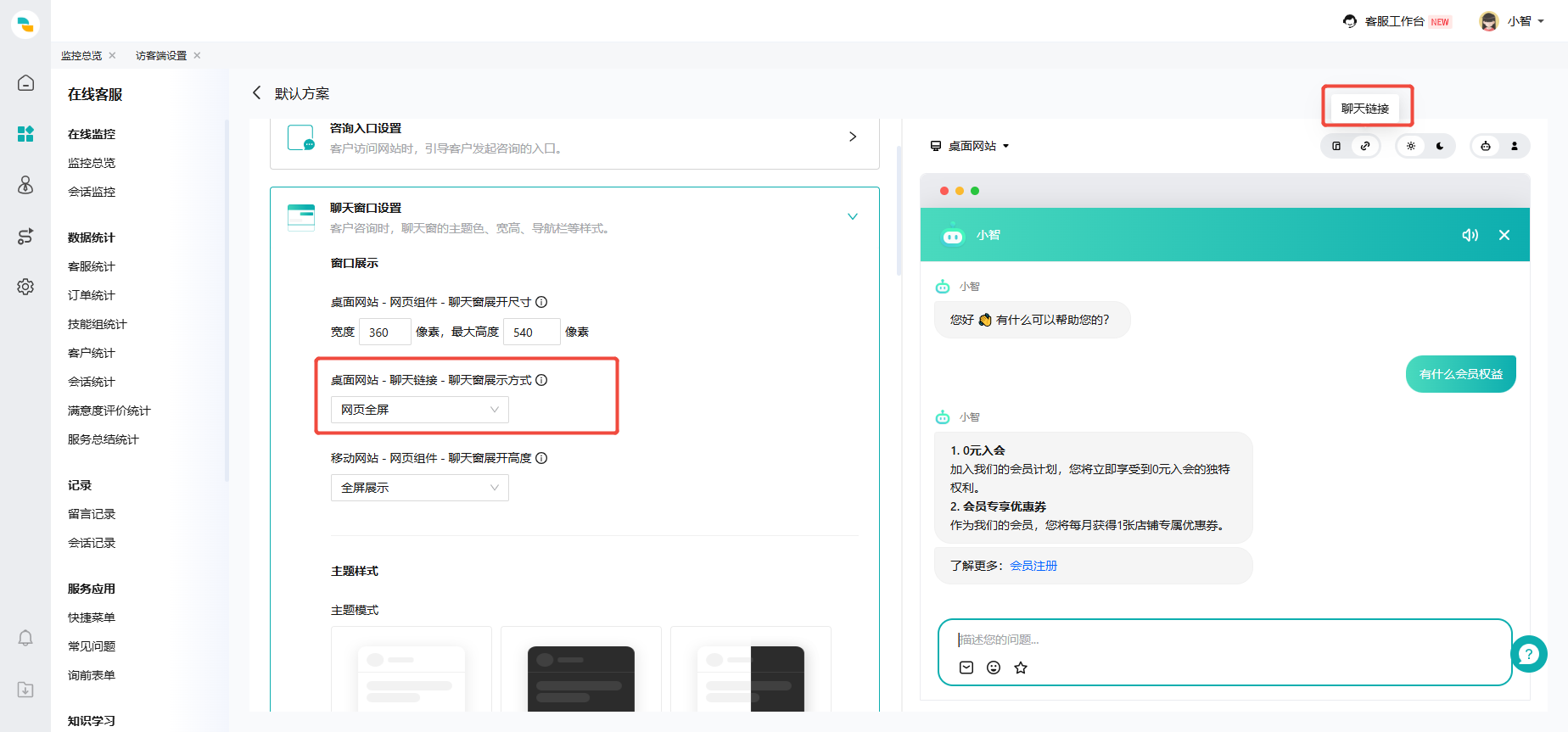1568x732 pixels.
Task: Open 满意度评价统计 in the sidebar
Action: [x=109, y=411]
